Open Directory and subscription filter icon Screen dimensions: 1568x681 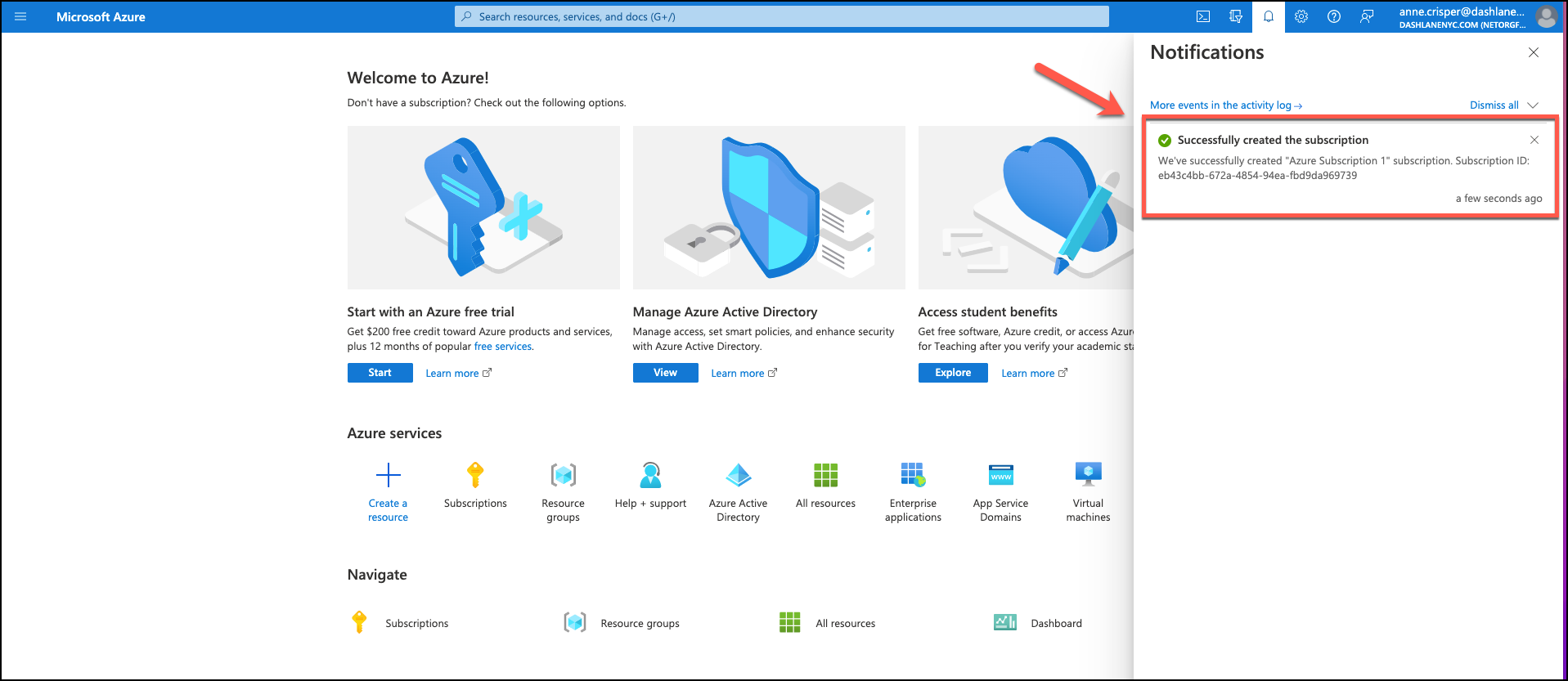point(1236,16)
